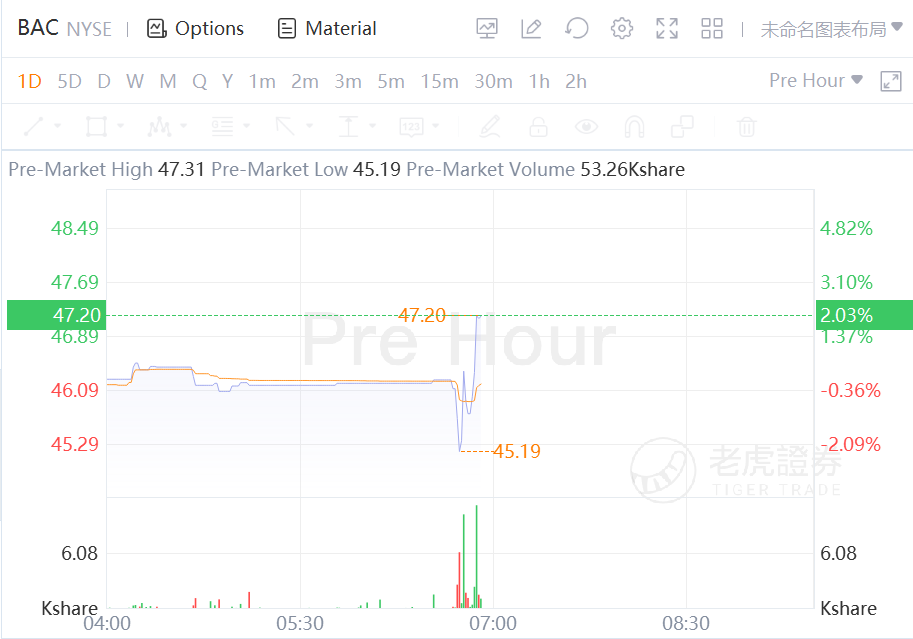Image resolution: width=913 pixels, height=639 pixels.
Task: Toggle drawing visibility eye icon
Action: (x=586, y=127)
